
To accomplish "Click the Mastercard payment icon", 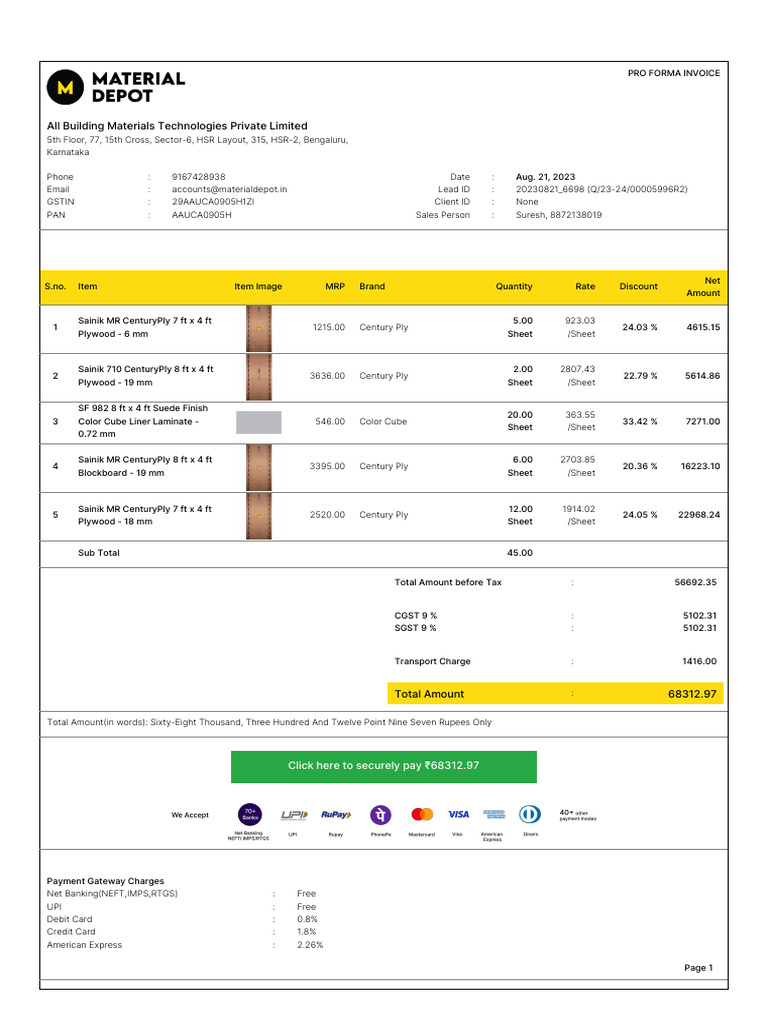I will coord(422,814).
